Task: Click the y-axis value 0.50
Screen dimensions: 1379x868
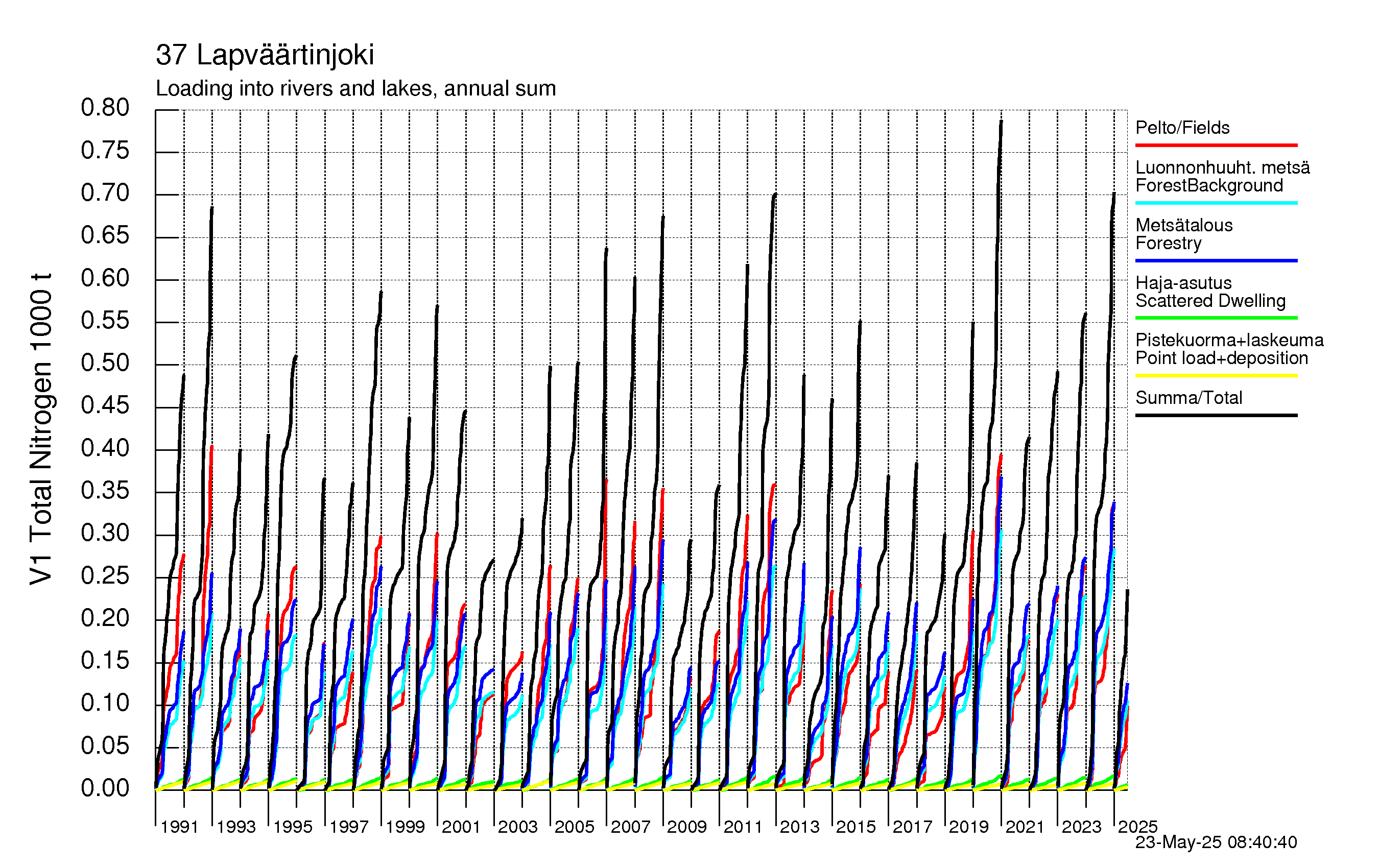Action: (105, 363)
